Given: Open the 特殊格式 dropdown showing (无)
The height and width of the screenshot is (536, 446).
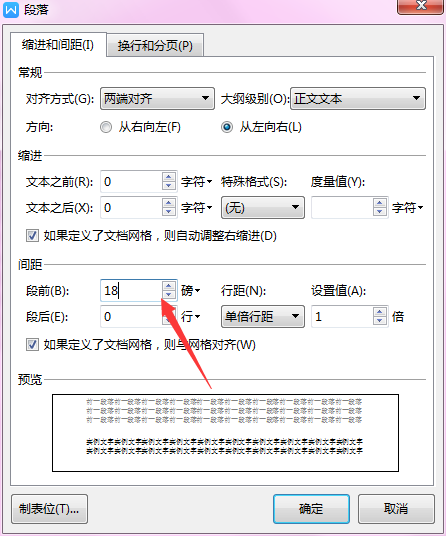Looking at the screenshot, I should coord(263,207).
